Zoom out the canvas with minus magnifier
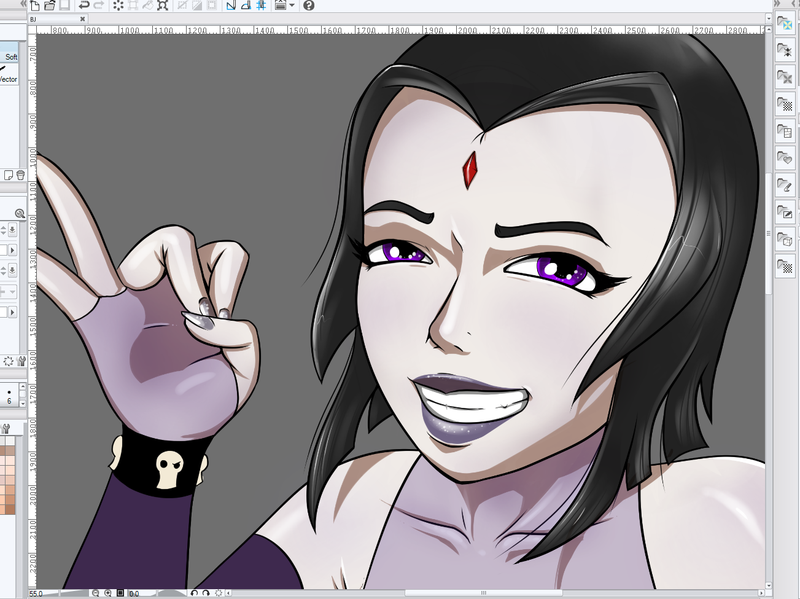 coord(95,593)
